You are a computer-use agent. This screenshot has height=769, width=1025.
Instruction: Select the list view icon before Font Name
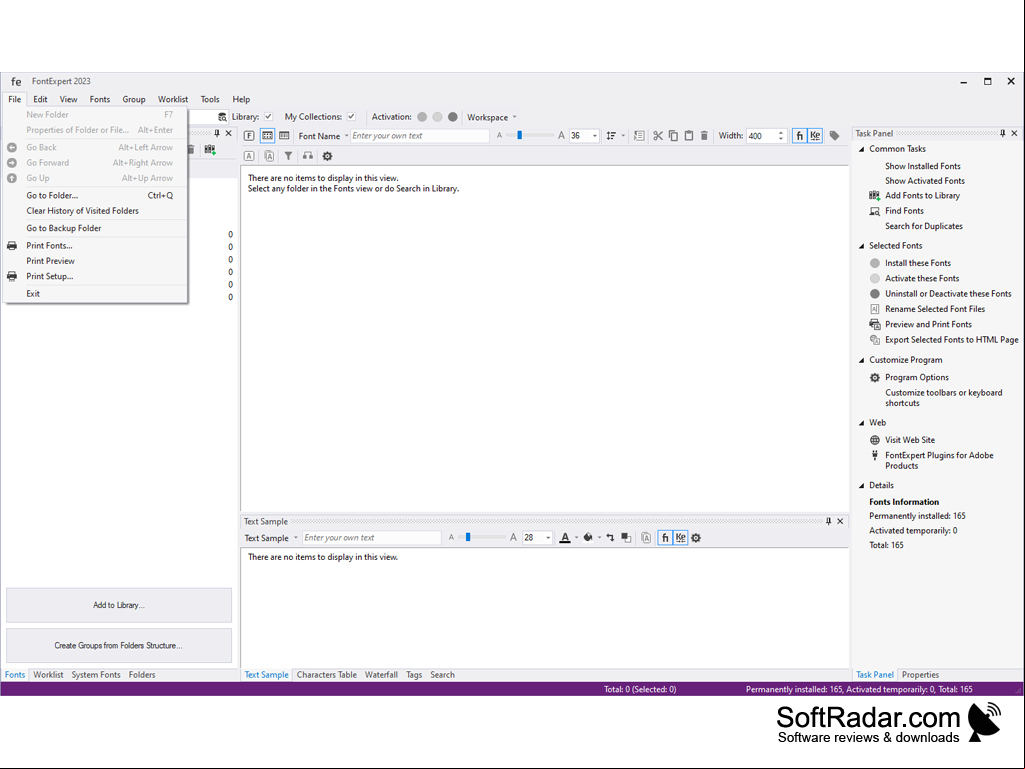point(284,135)
